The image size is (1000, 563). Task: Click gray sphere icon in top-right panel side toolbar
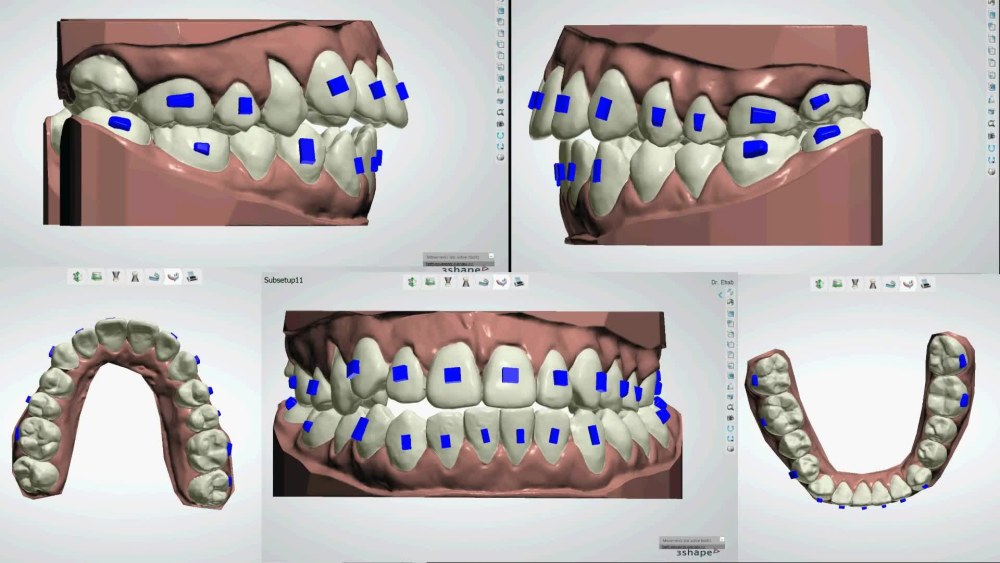click(x=992, y=171)
